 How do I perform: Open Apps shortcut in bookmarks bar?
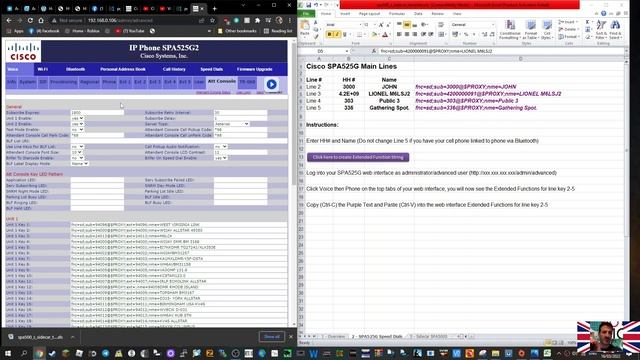[x=15, y=31]
